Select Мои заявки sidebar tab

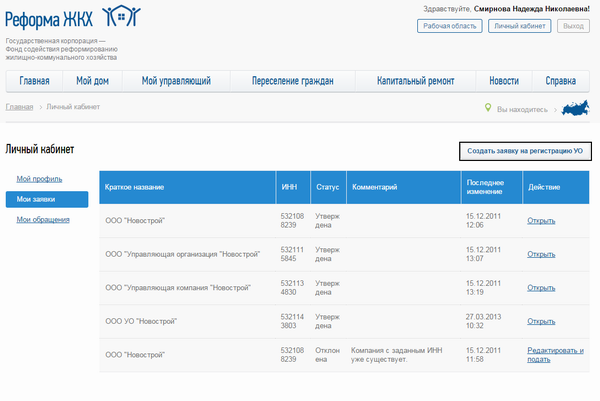[46, 199]
